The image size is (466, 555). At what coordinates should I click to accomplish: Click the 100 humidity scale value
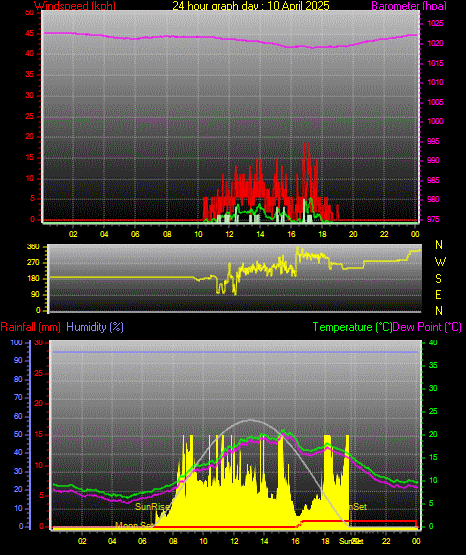click(x=16, y=342)
